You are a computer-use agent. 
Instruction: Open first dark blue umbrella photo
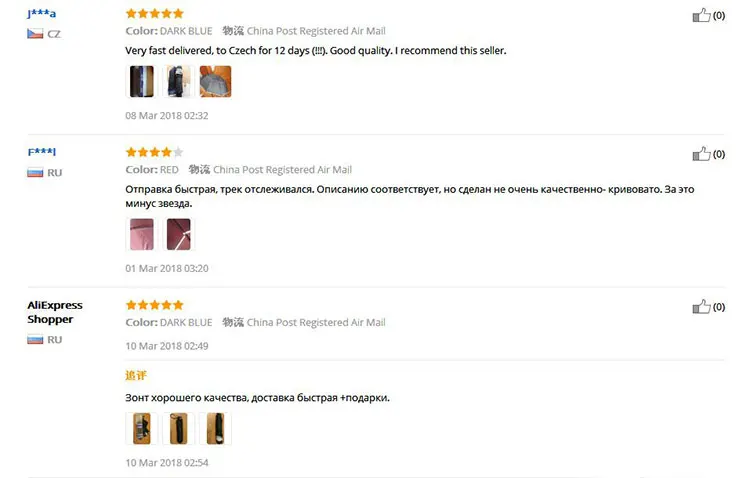pyautogui.click(x=142, y=81)
